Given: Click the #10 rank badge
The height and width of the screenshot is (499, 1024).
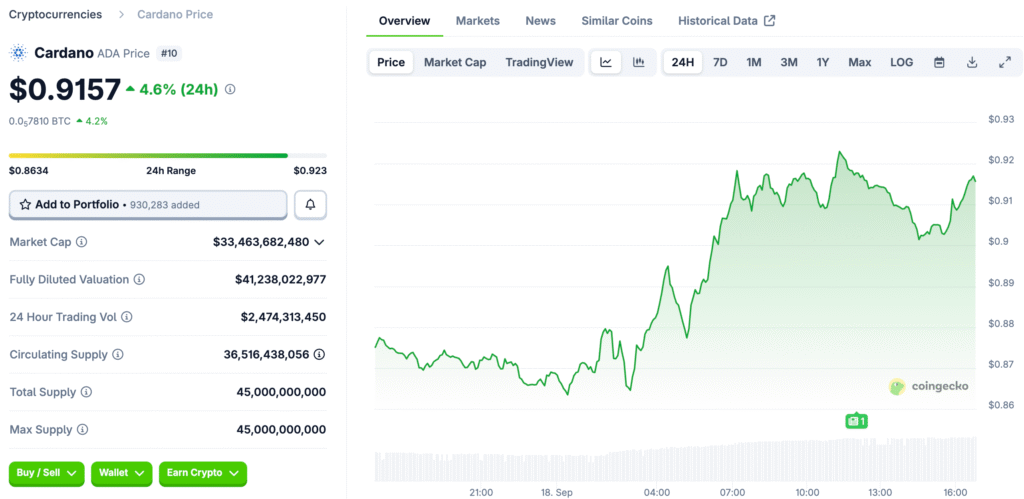Looking at the screenshot, I should [168, 54].
